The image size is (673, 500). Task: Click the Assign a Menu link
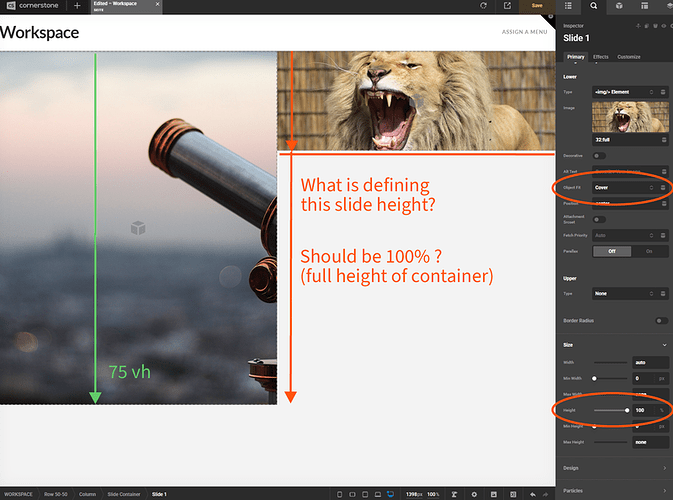tap(524, 32)
